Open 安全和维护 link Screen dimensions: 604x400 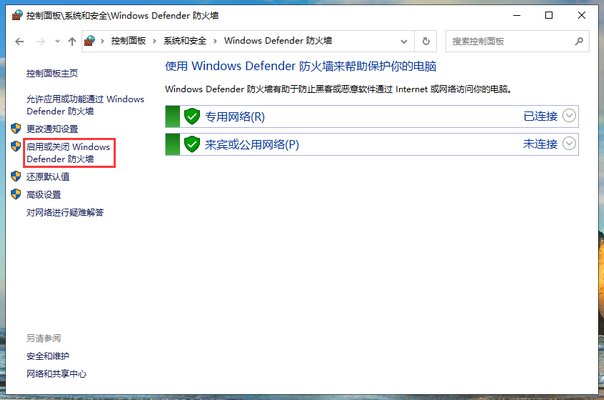(48, 356)
